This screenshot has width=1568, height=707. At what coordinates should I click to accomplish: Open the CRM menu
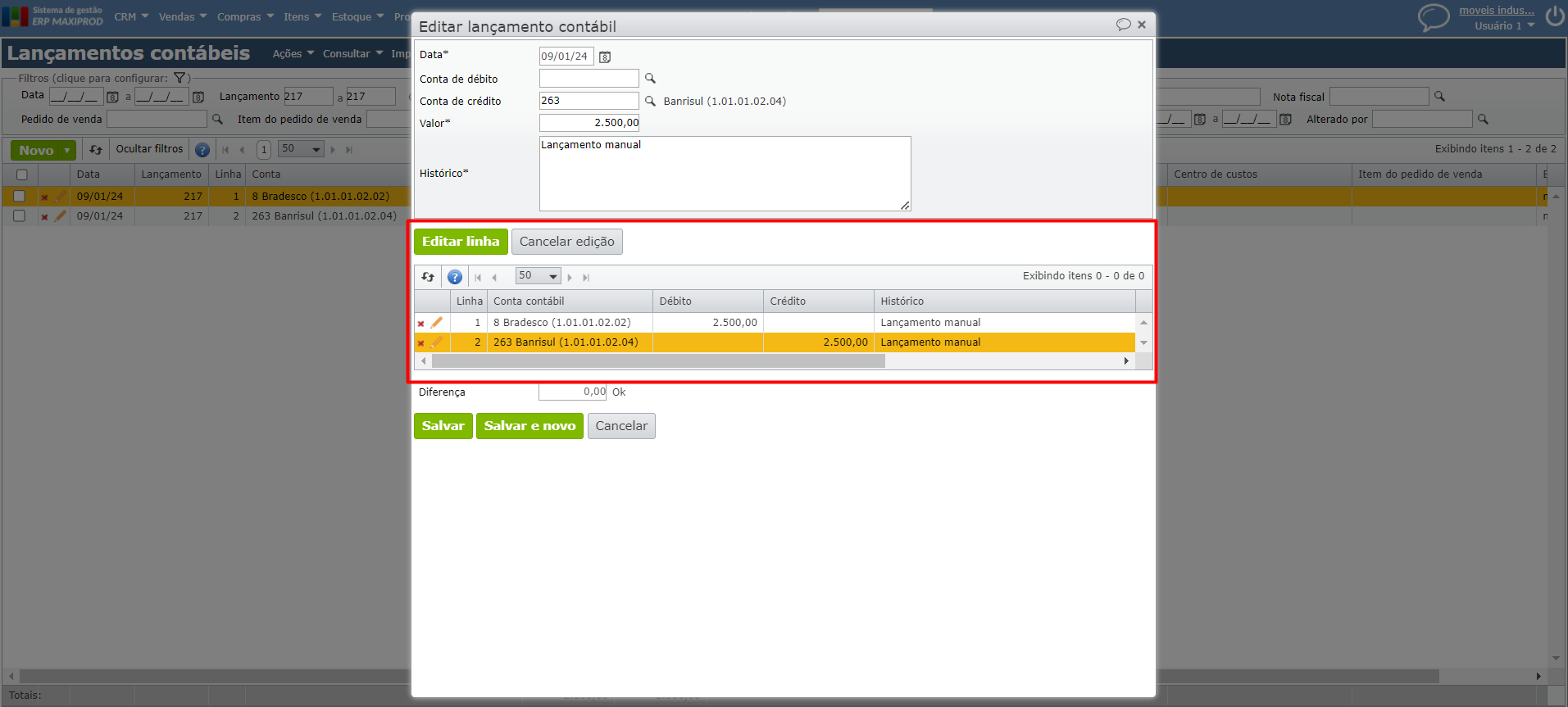(x=131, y=16)
